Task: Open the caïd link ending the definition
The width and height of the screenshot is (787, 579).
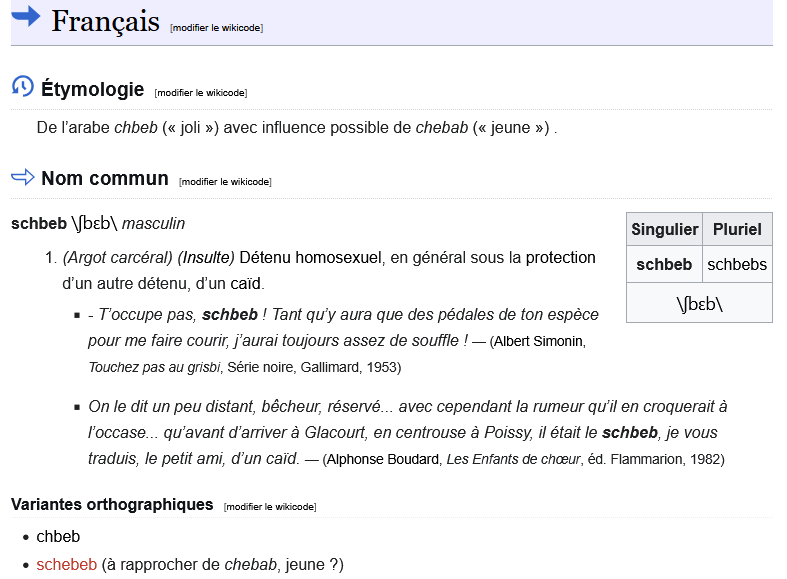Action: point(245,283)
